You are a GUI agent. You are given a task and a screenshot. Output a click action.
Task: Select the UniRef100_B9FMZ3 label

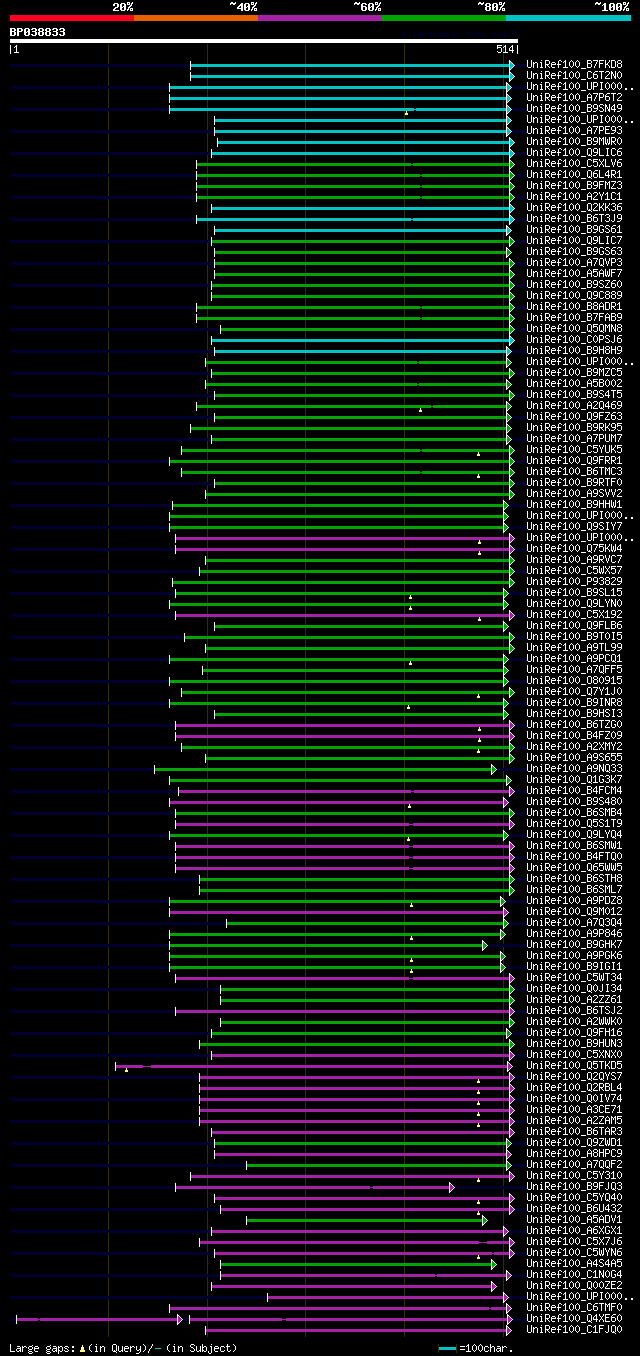(x=574, y=185)
